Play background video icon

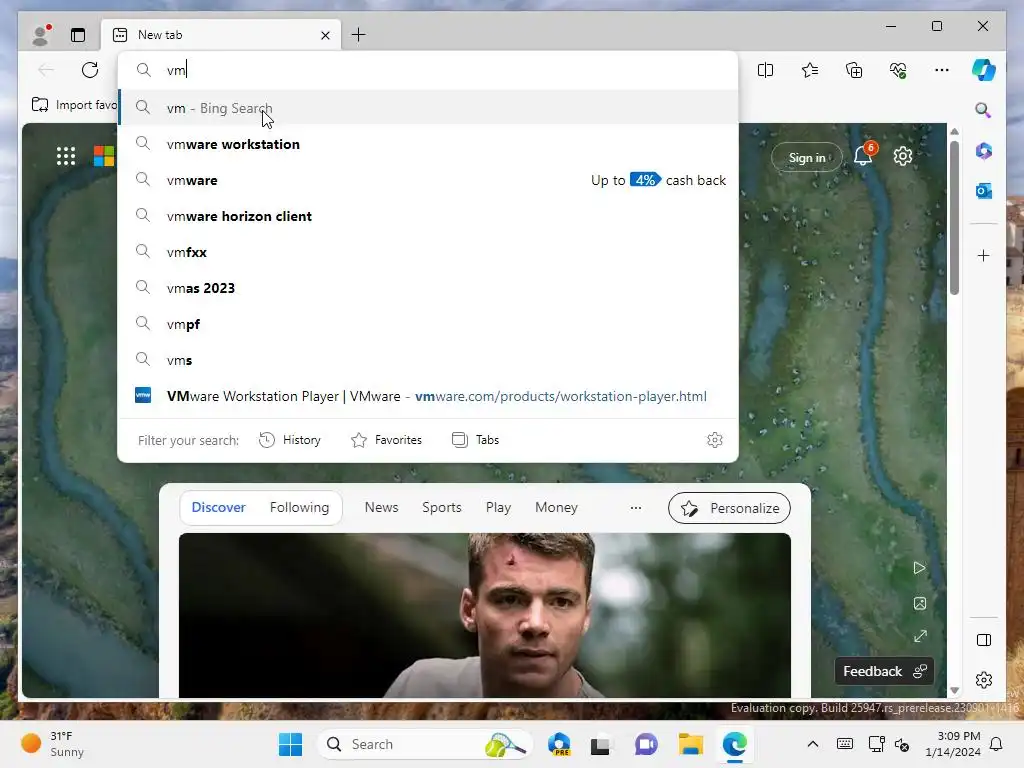click(920, 568)
